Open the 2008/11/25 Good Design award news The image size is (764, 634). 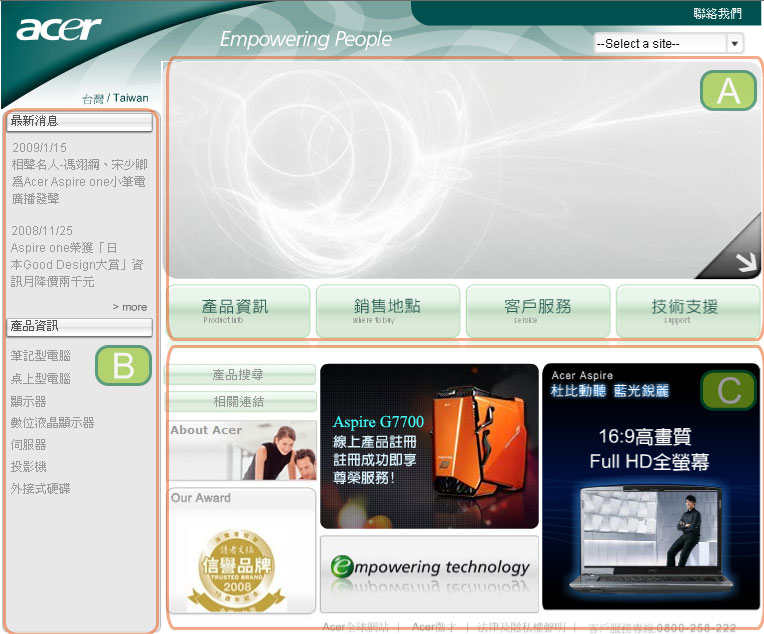point(77,256)
